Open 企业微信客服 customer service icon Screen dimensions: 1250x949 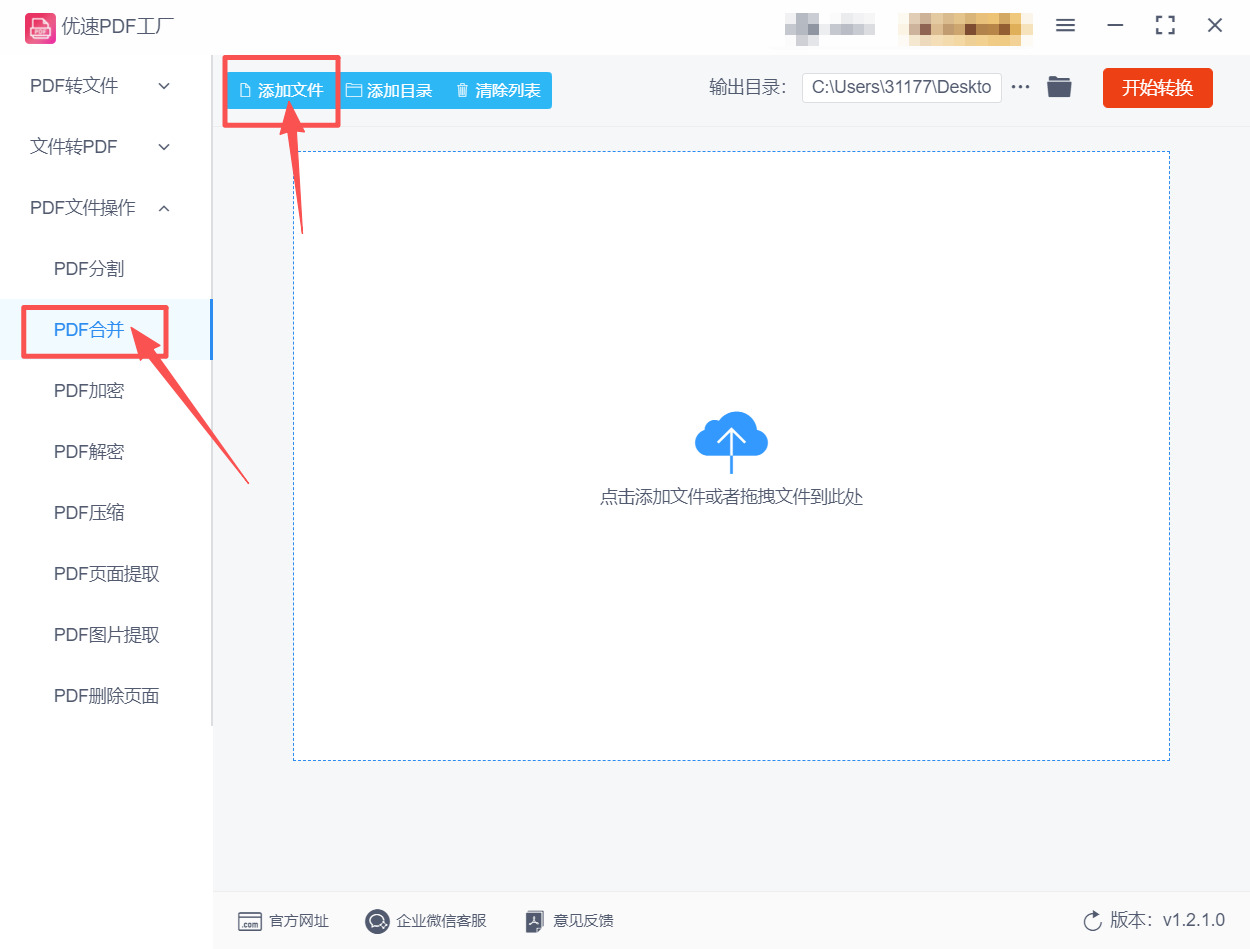tap(377, 921)
